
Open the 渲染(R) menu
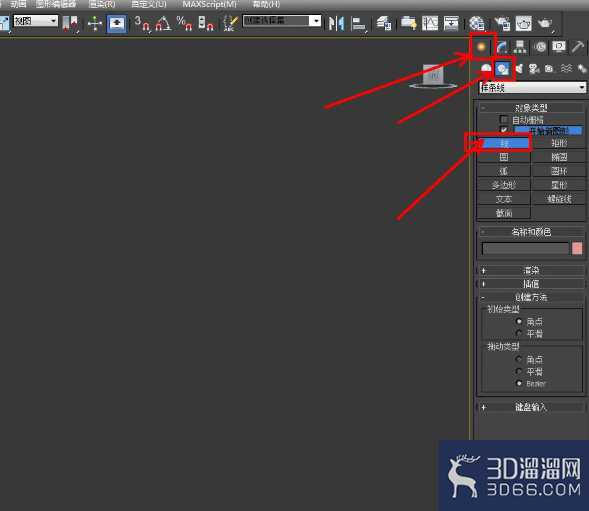tap(102, 5)
